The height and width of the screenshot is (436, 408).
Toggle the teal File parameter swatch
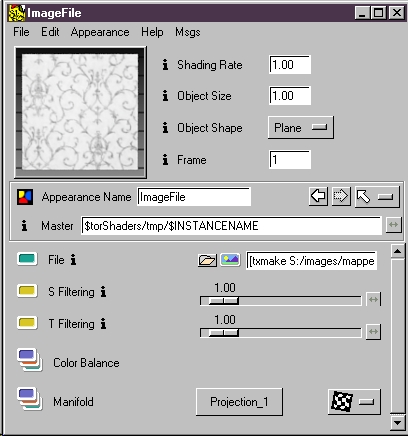tap(27, 259)
